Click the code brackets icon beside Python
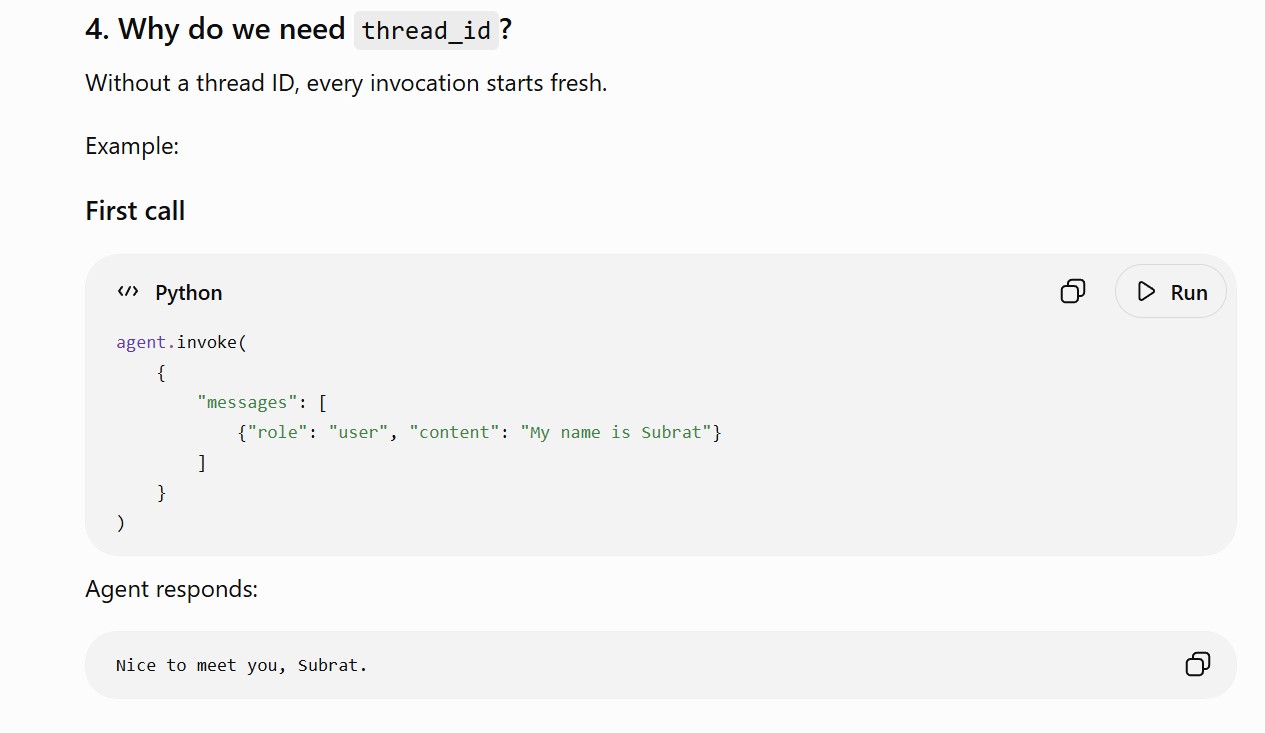This screenshot has height=733, width=1265. (127, 292)
